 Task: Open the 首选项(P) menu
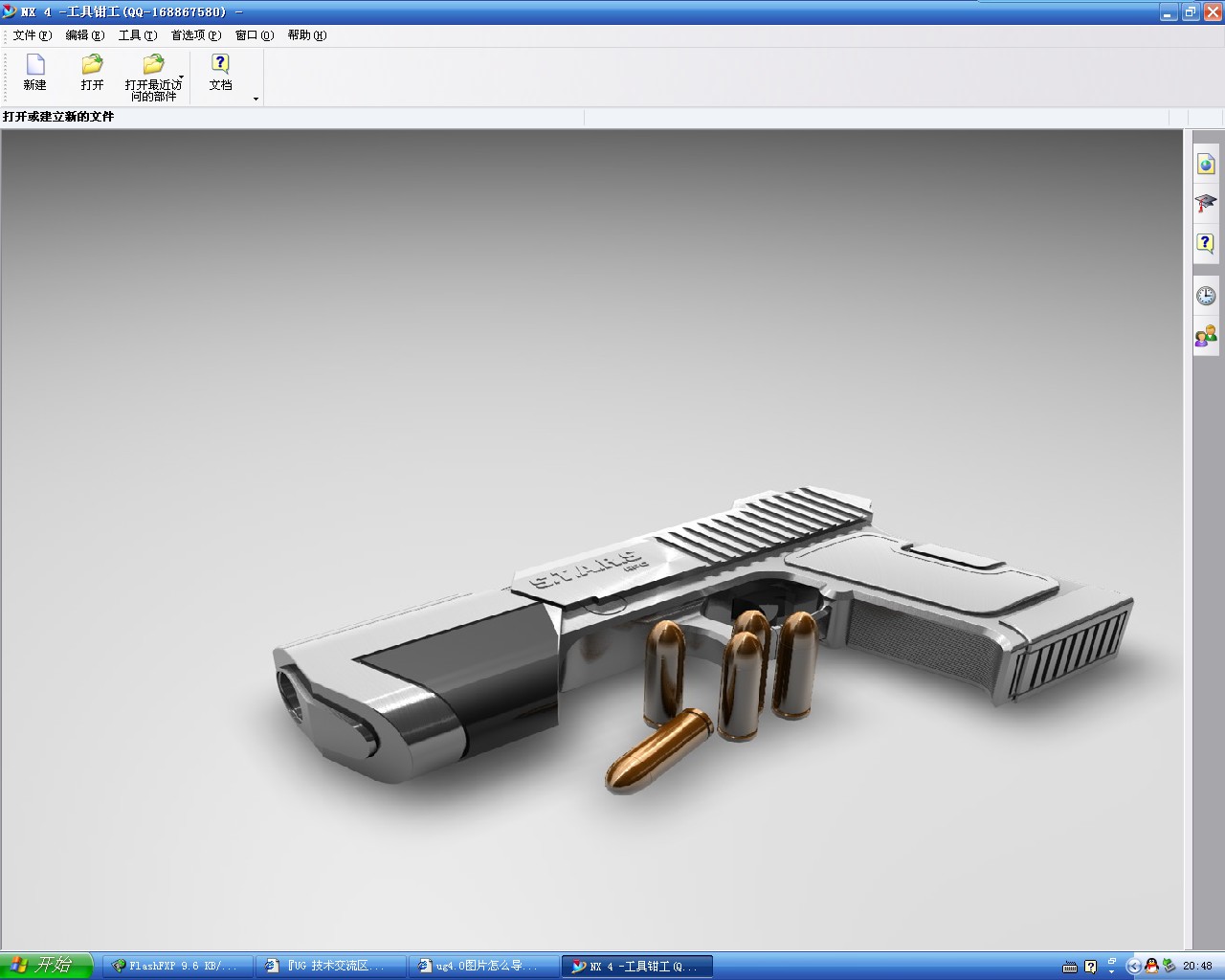point(196,35)
